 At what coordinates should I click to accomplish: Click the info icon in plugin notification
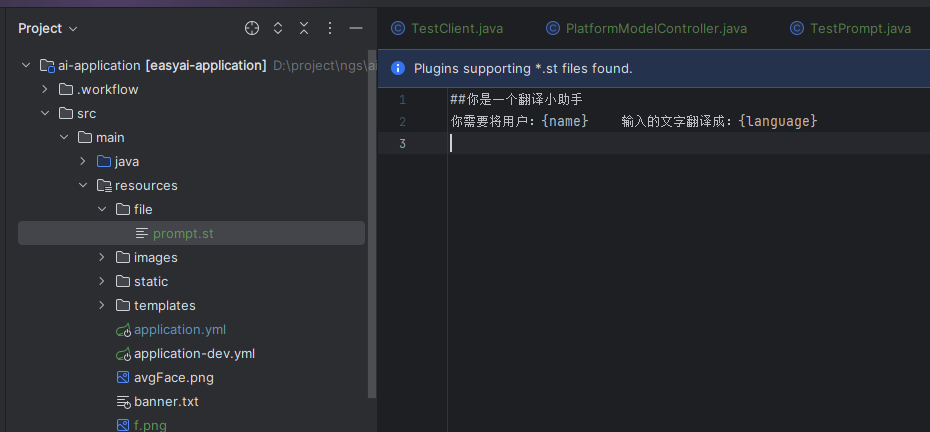[397, 68]
